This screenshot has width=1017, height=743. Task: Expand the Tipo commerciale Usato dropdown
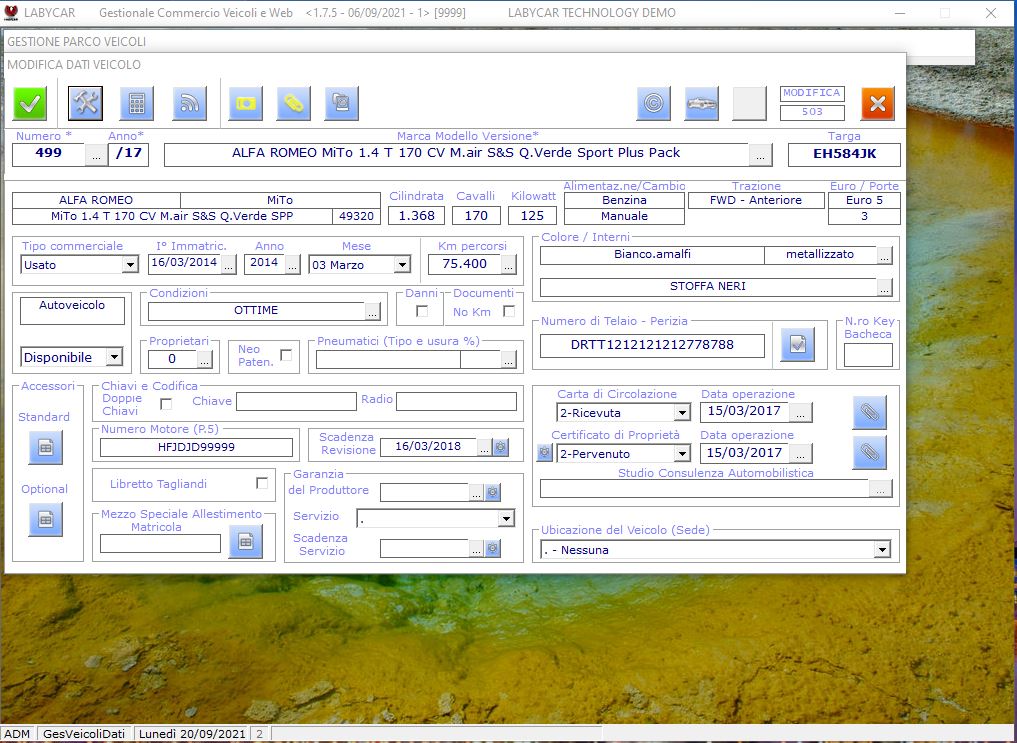click(130, 265)
